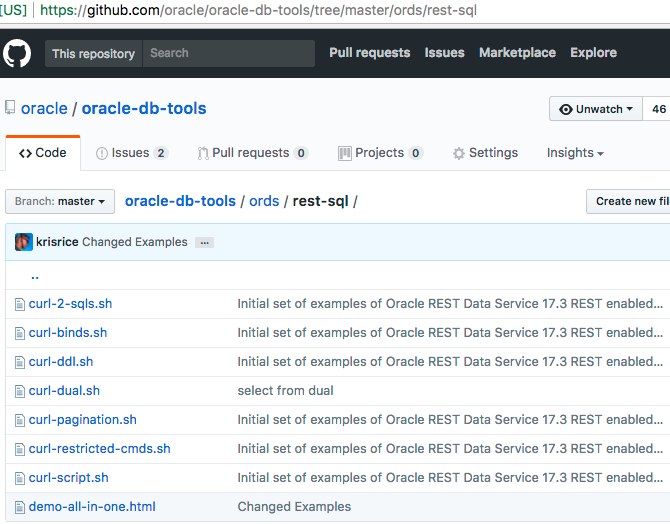Open curl-binds.sh file
This screenshot has width=670, height=524.
coord(68,333)
